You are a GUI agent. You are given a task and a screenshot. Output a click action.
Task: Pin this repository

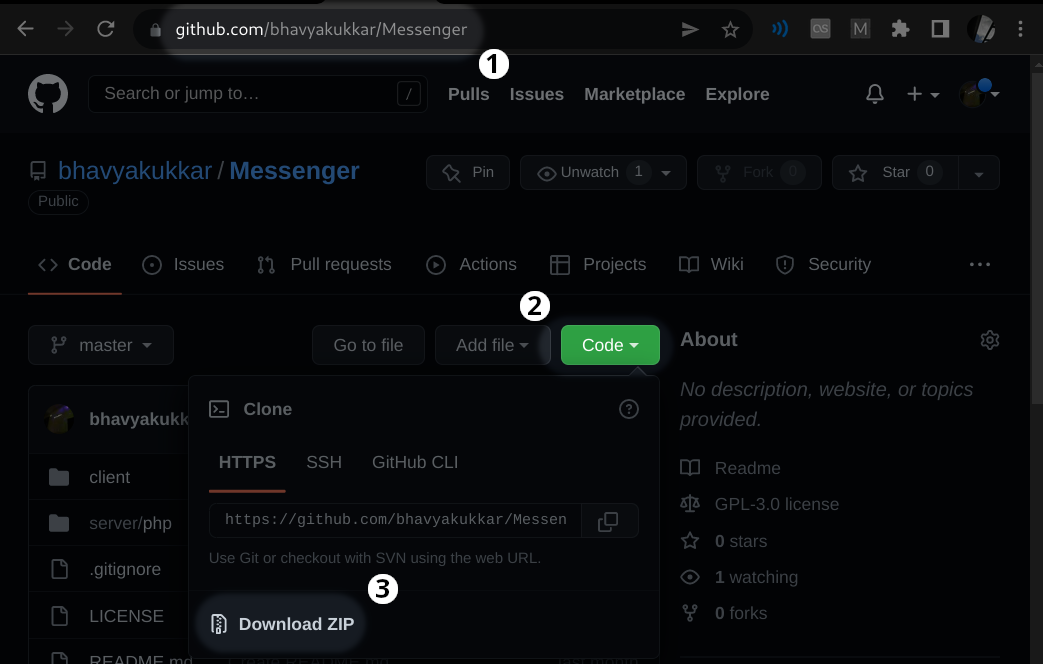coord(468,172)
